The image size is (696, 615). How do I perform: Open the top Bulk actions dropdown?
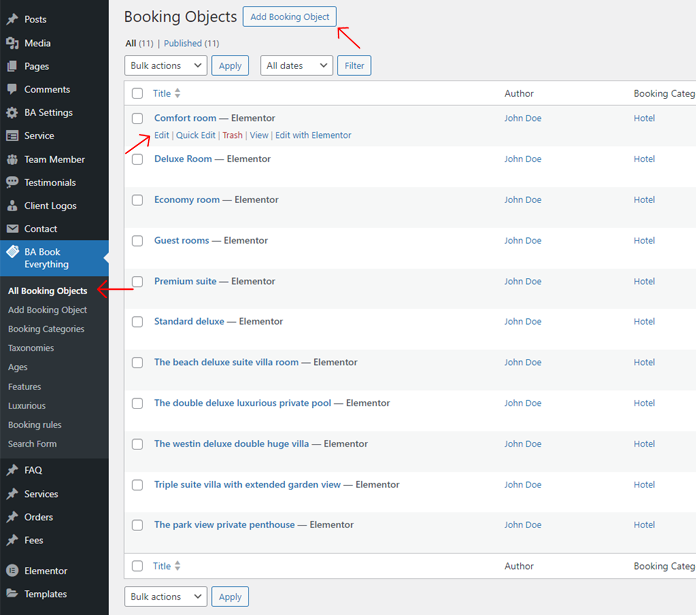point(166,66)
